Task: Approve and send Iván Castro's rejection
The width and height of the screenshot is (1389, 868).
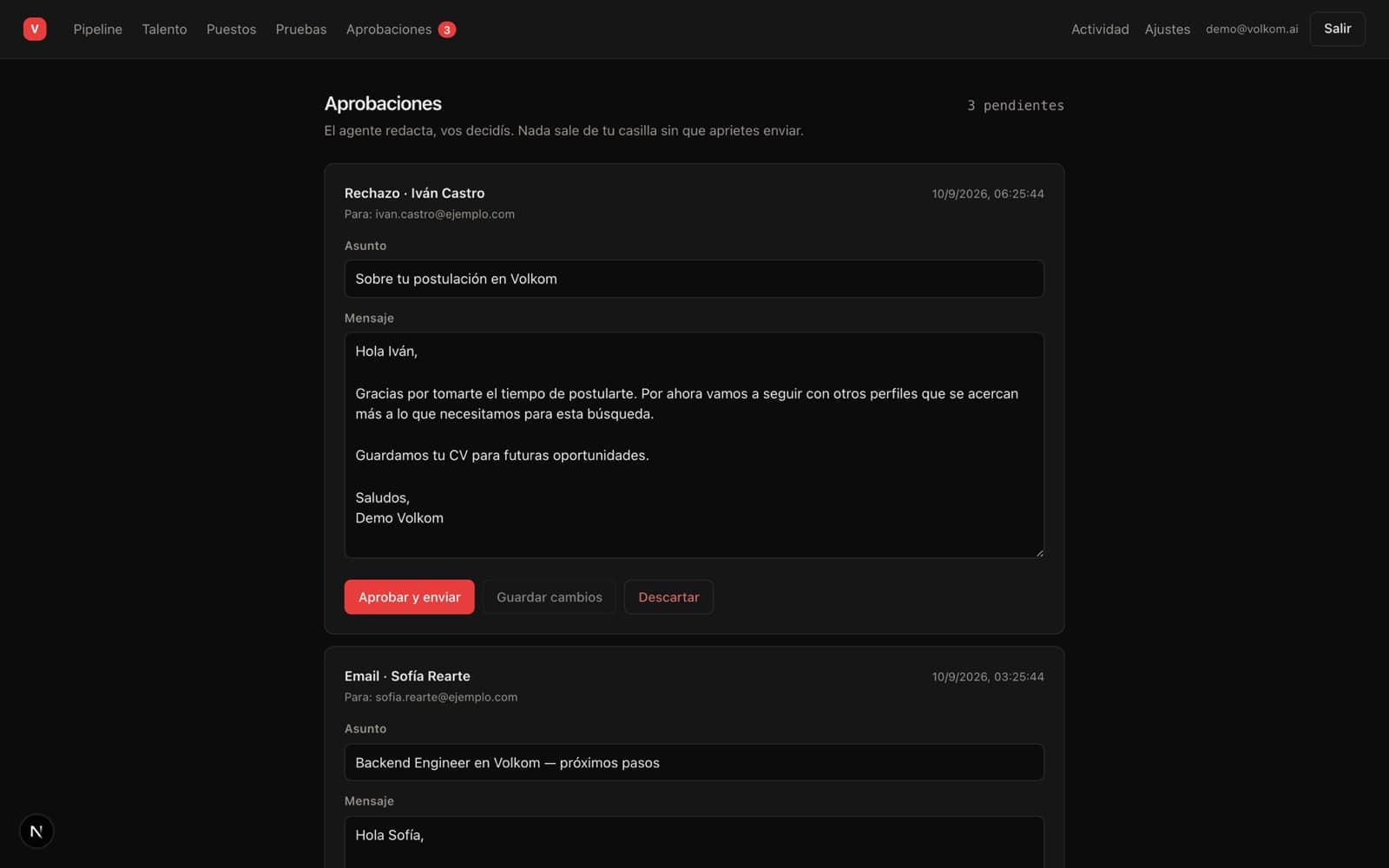Action: tap(409, 597)
